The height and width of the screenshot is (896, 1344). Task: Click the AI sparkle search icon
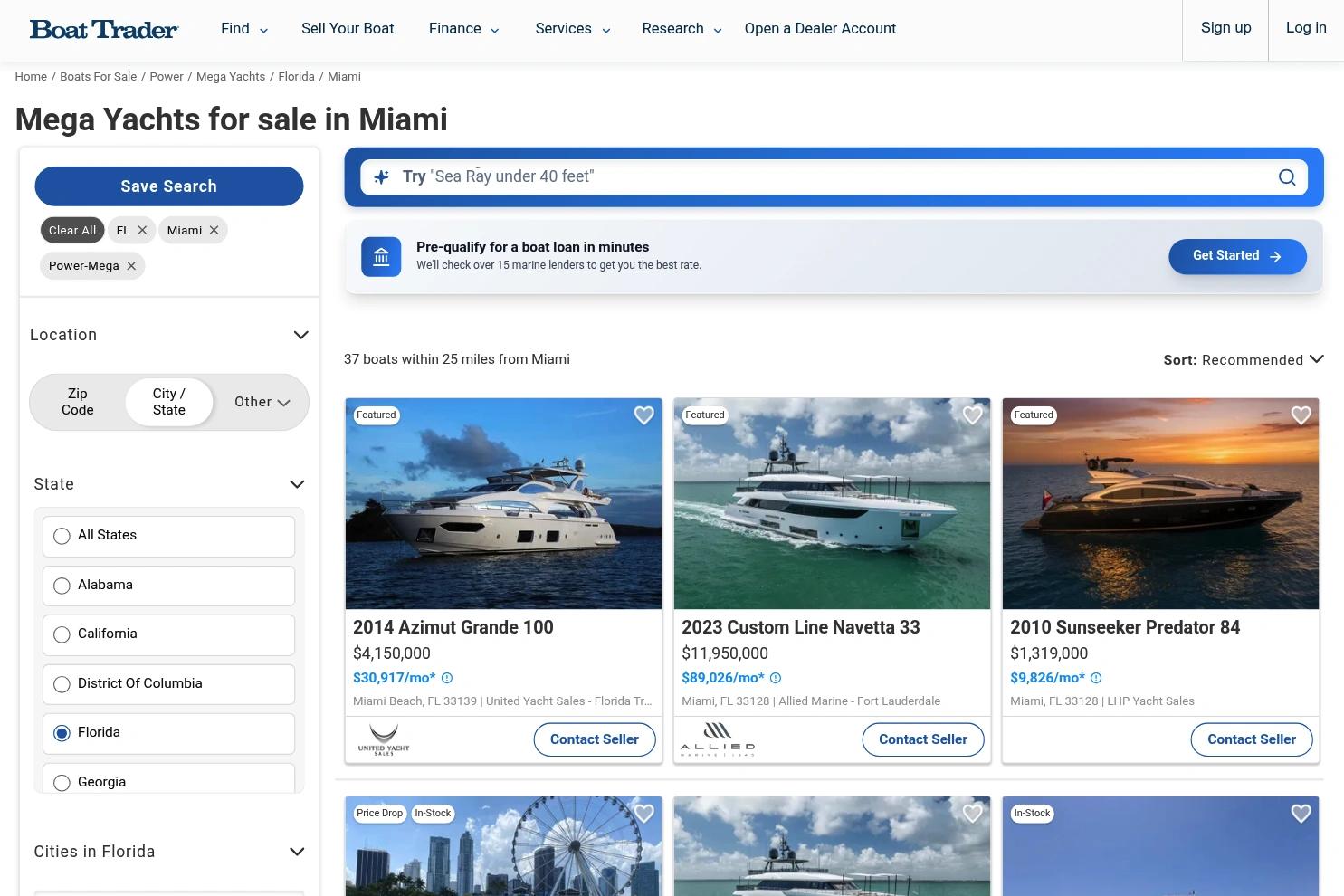[382, 177]
